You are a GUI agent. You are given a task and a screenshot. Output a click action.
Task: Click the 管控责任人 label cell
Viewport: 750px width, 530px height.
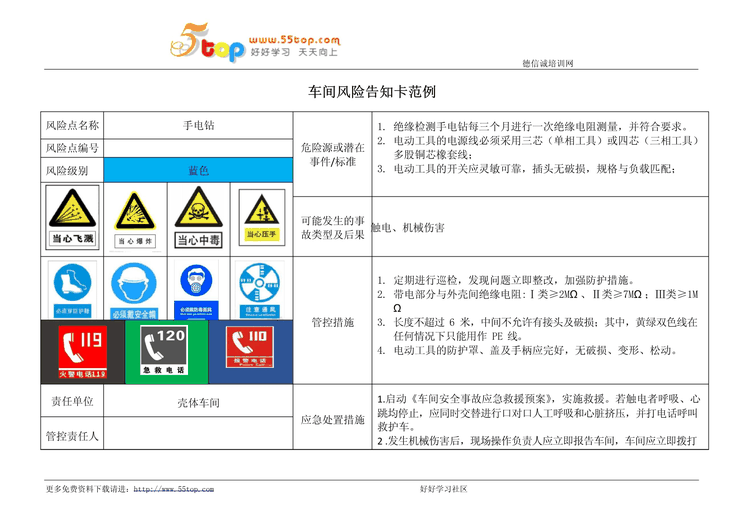[72, 434]
